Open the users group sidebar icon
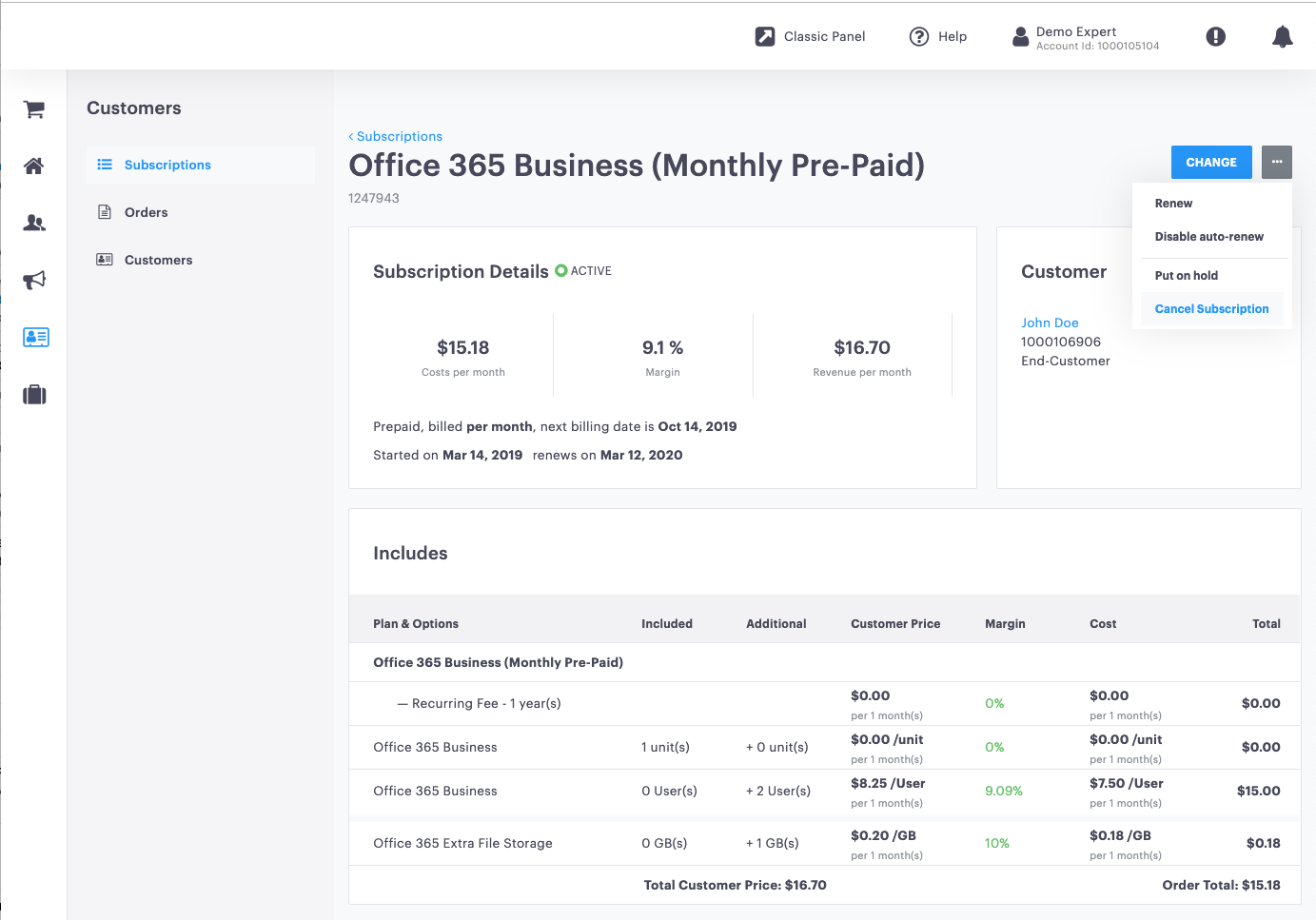The width and height of the screenshot is (1316, 920). pos(34,224)
